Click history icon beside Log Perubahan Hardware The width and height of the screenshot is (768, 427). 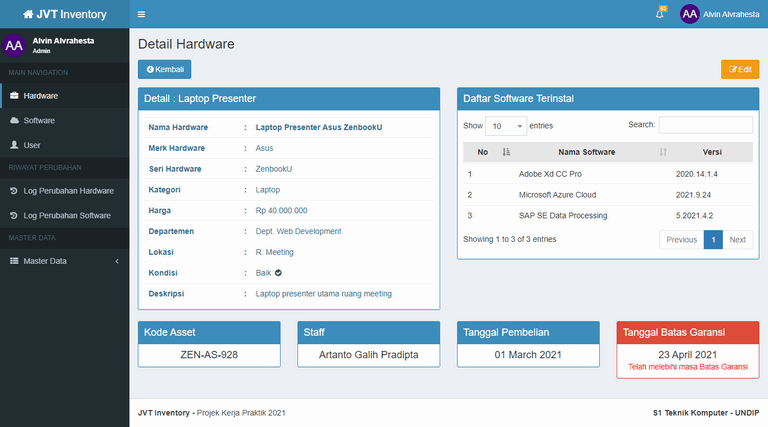click(x=14, y=190)
